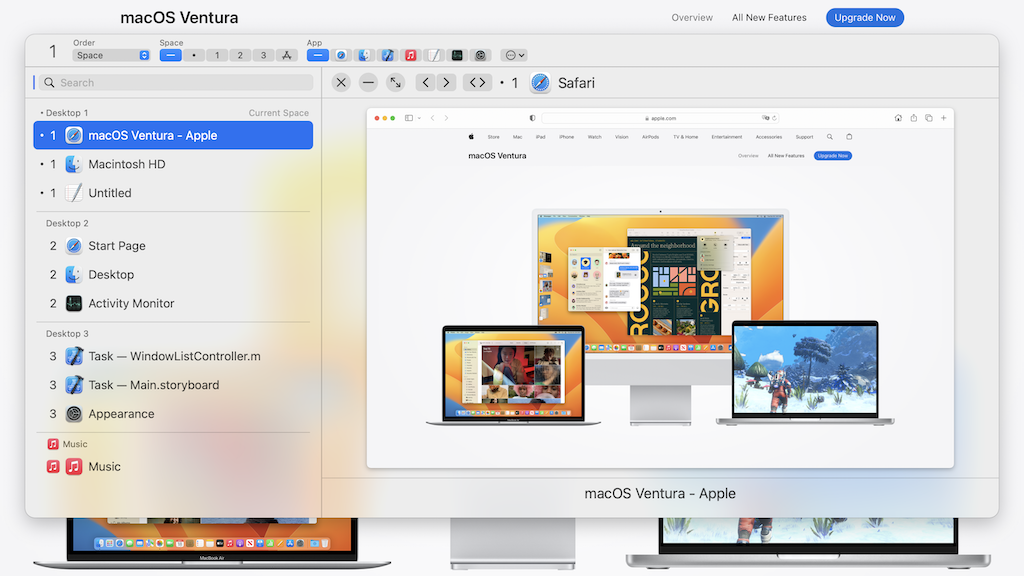Click the Current Space label

coord(278,113)
